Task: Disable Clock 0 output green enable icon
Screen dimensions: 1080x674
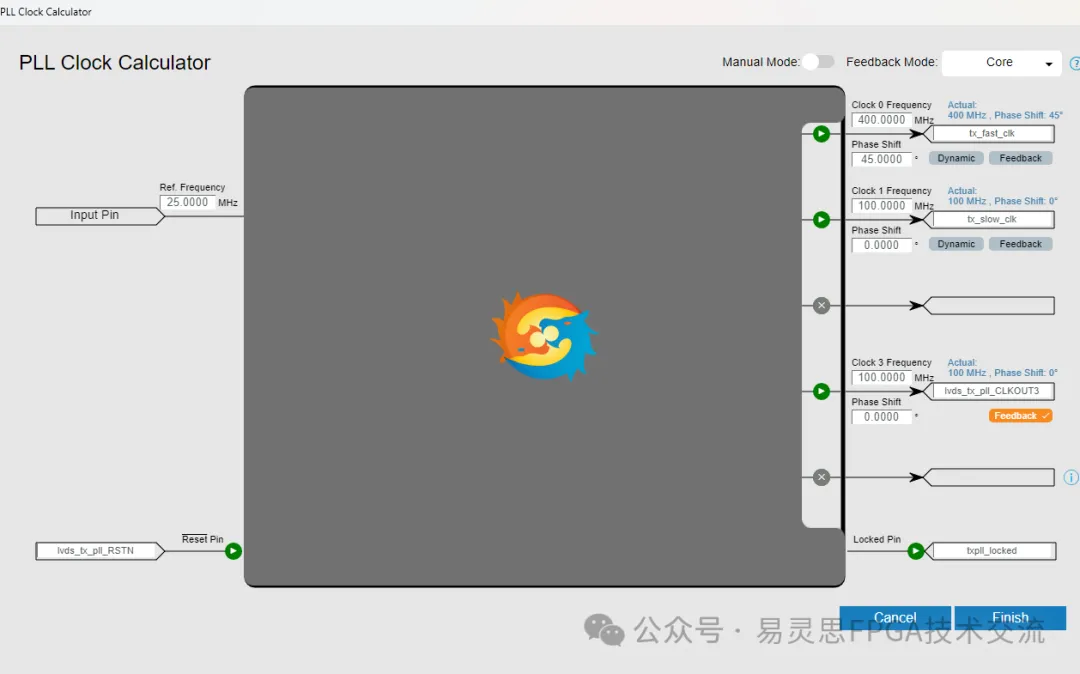Action: [x=821, y=134]
